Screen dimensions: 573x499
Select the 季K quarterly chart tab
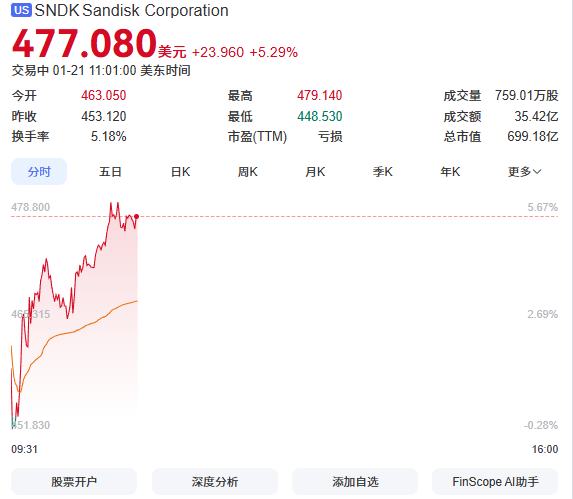coord(383,171)
